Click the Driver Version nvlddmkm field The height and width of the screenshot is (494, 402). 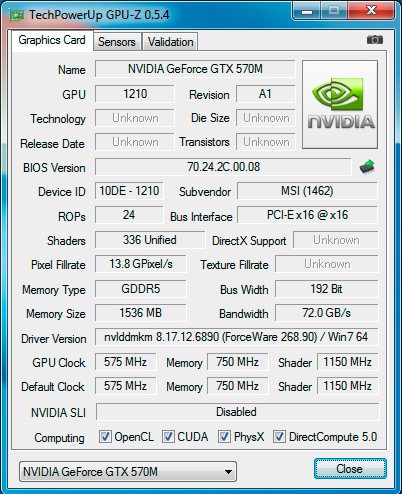tap(237, 337)
